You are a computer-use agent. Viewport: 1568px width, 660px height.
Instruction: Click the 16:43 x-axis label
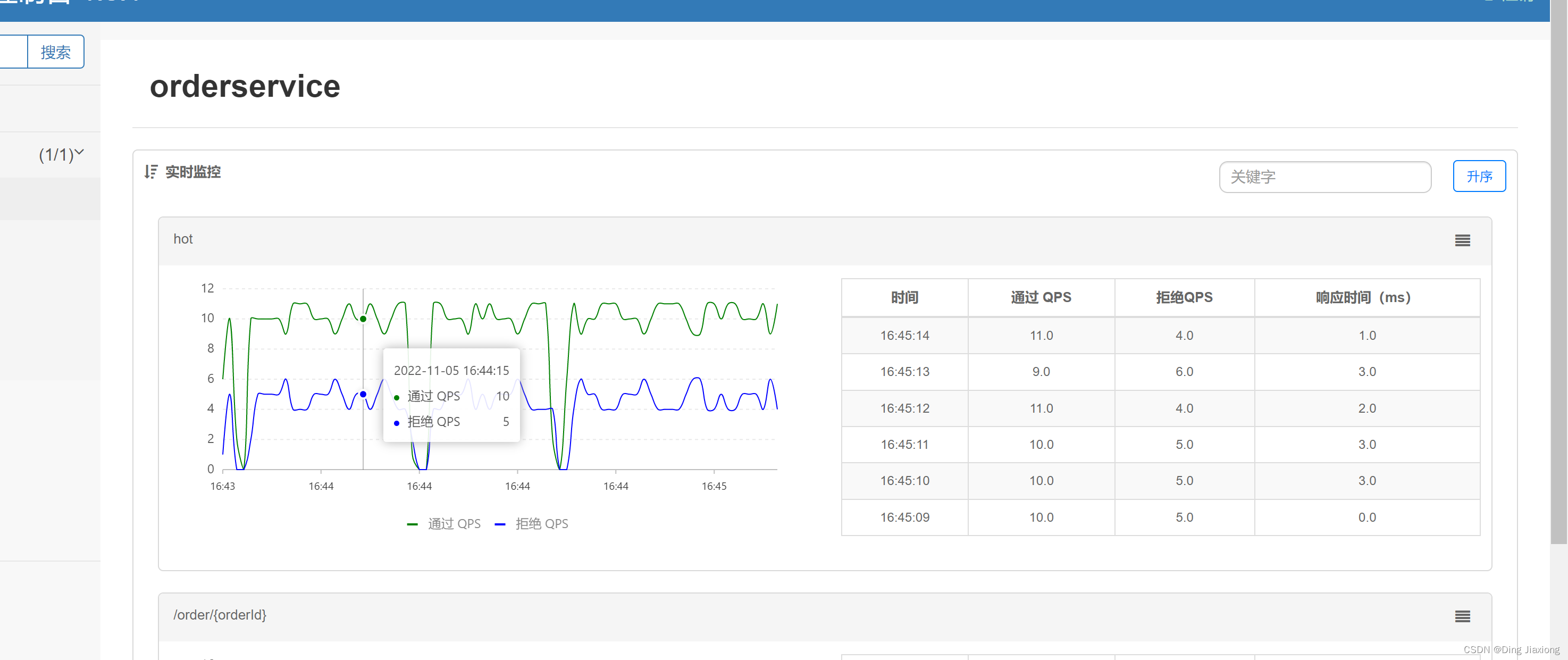[x=222, y=486]
